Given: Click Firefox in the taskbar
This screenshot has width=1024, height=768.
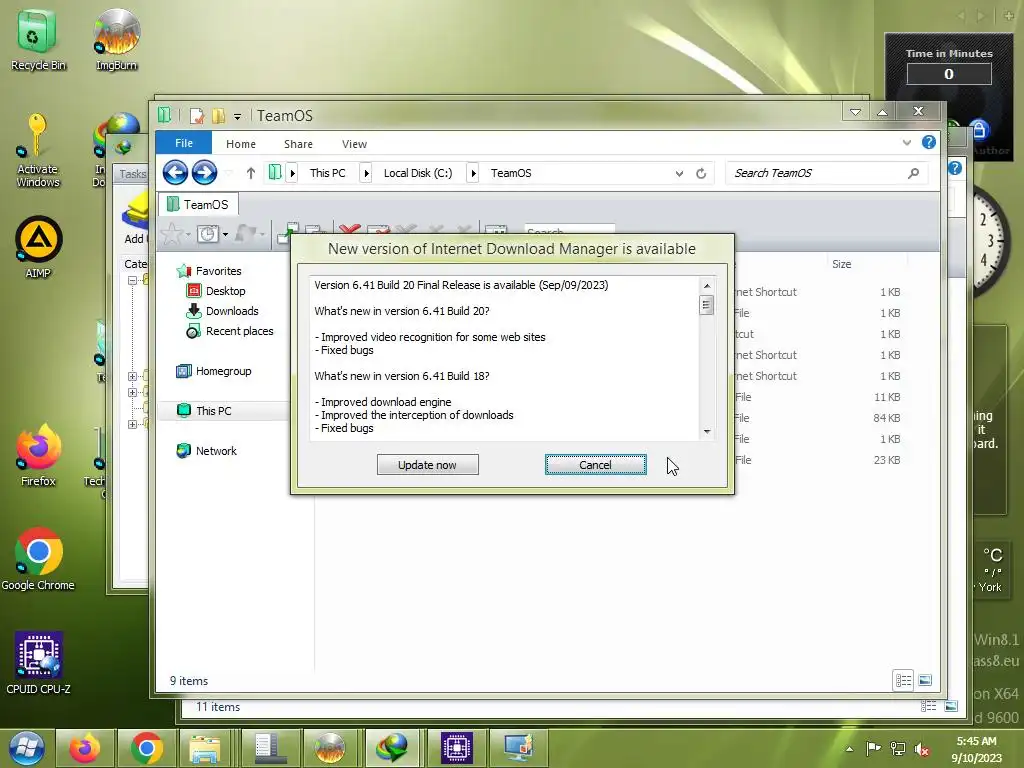Looking at the screenshot, I should (x=85, y=748).
